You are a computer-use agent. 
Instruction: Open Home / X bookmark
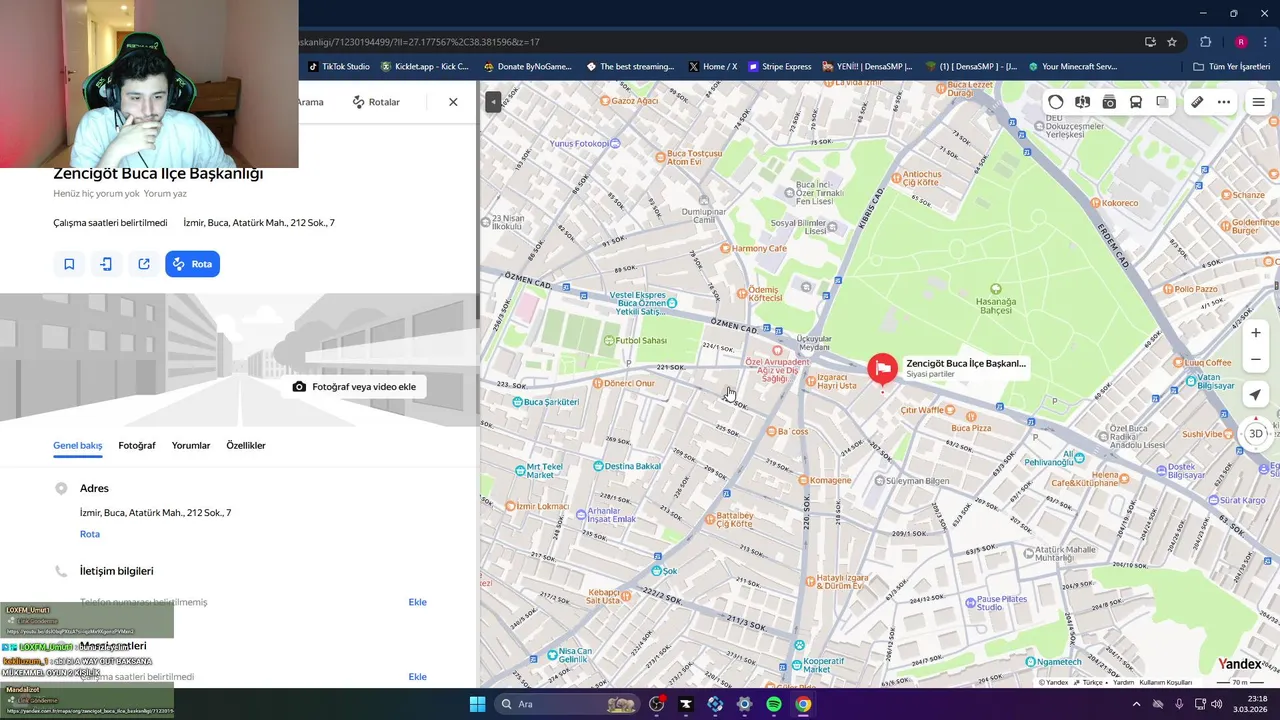(x=712, y=67)
